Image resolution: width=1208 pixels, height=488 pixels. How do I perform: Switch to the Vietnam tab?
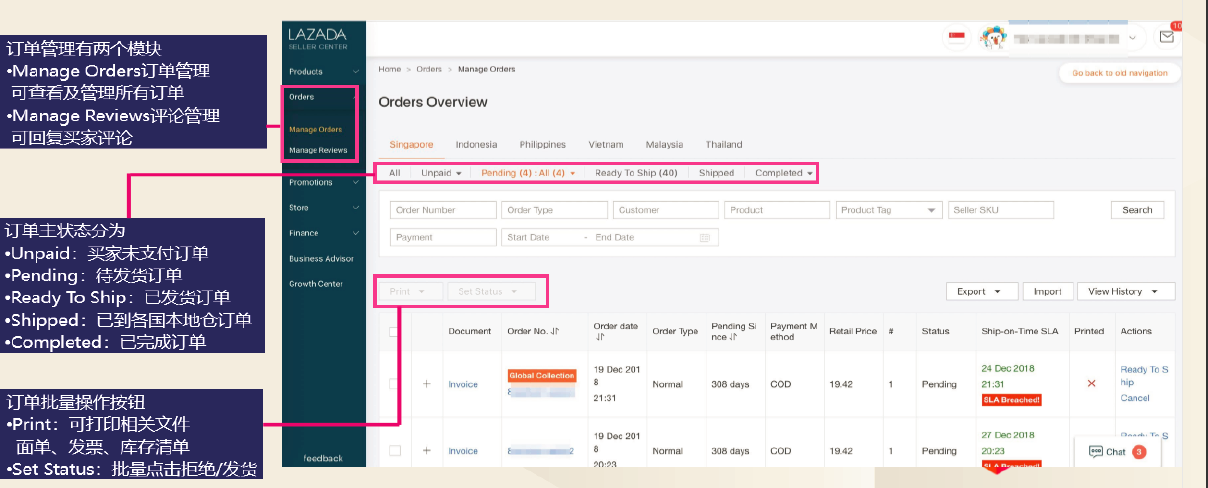pyautogui.click(x=606, y=145)
